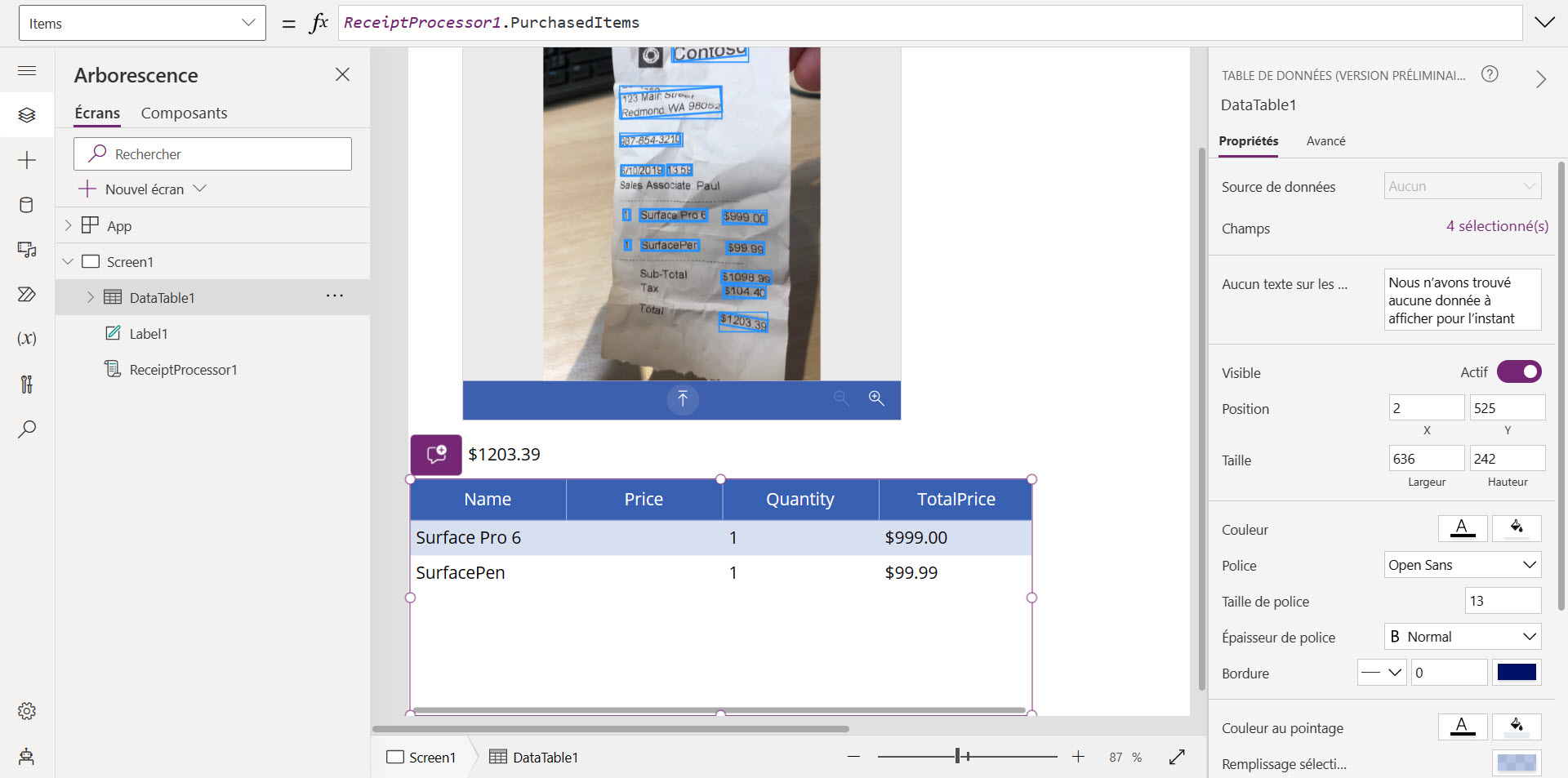Click the Taille de police field
1568x778 pixels.
(1503, 601)
